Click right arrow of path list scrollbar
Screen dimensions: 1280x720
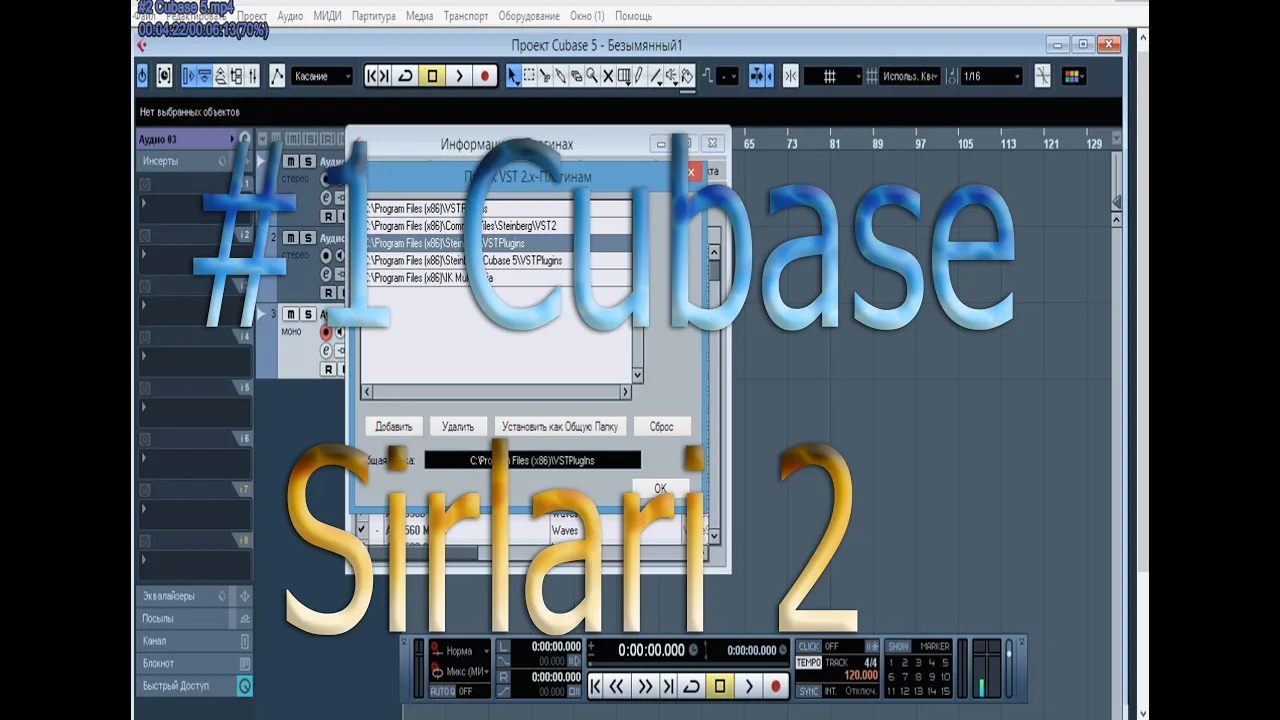coord(625,393)
